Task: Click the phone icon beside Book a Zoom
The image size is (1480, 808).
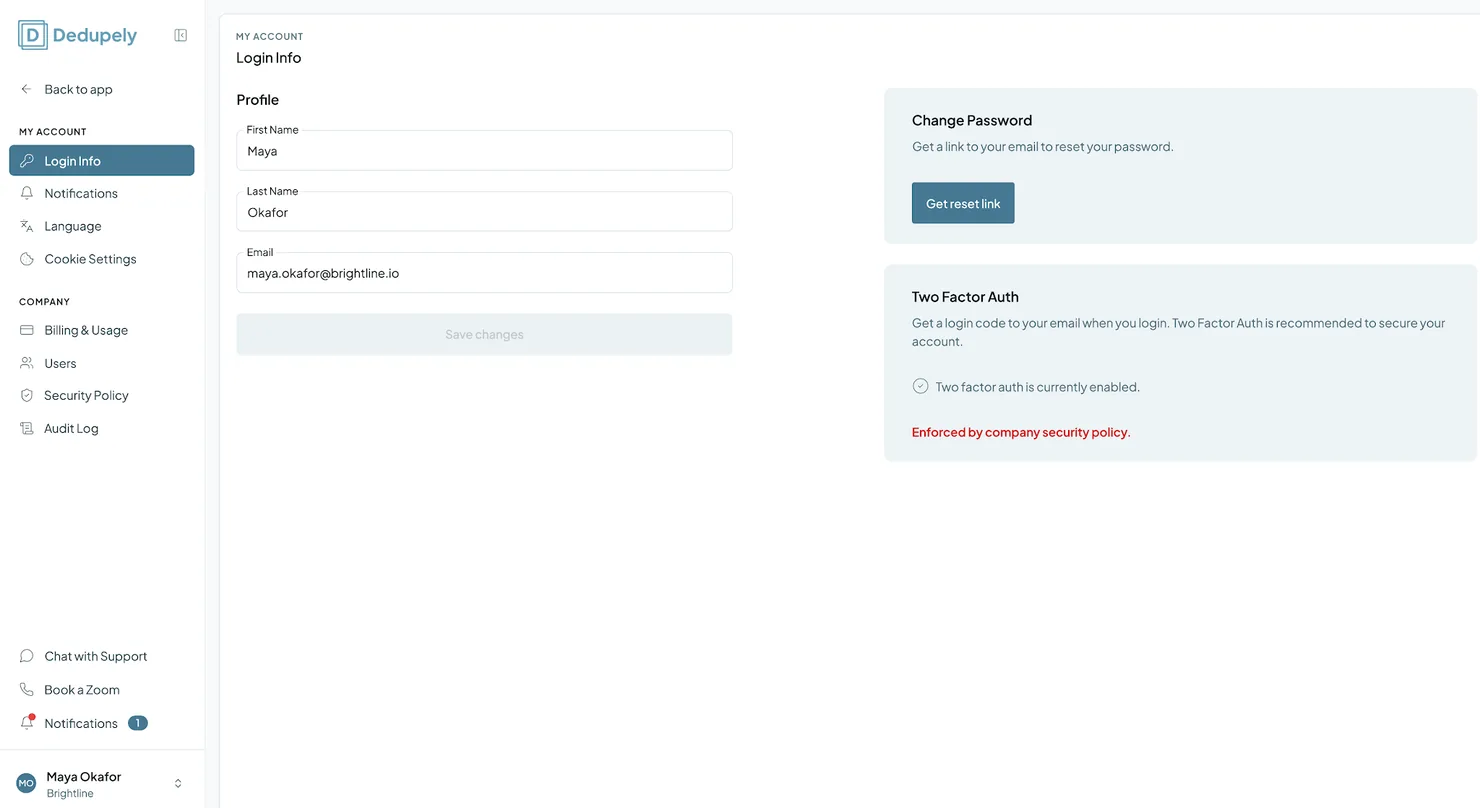Action: click(27, 690)
